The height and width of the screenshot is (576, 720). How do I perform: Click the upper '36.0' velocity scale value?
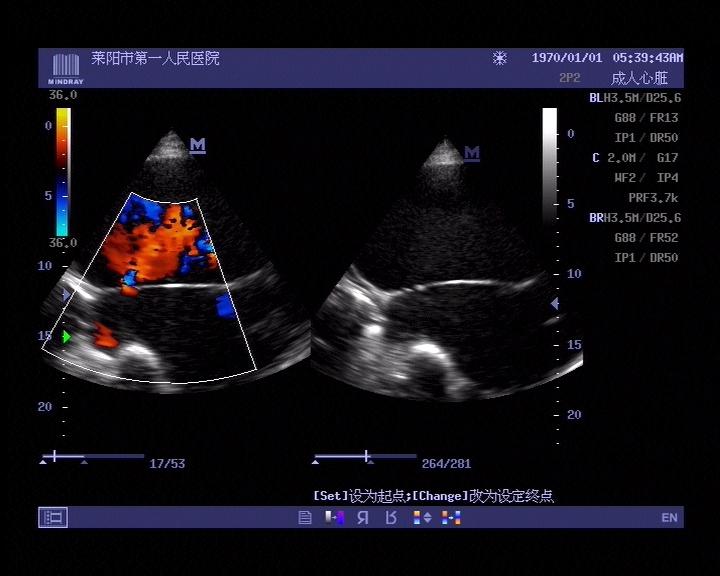63,96
